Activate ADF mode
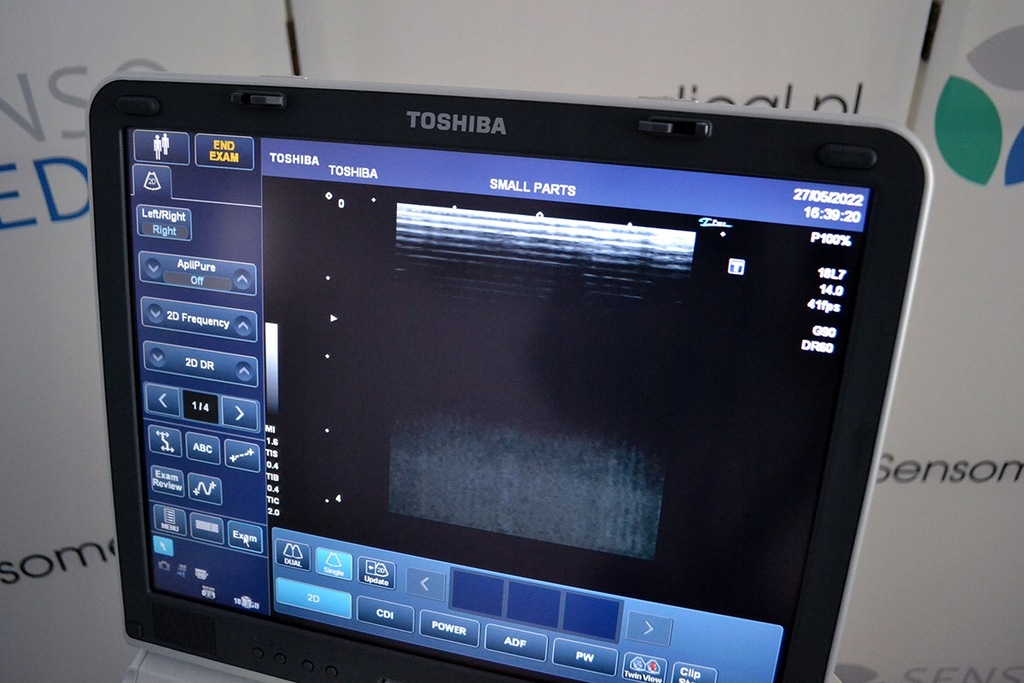 515,642
